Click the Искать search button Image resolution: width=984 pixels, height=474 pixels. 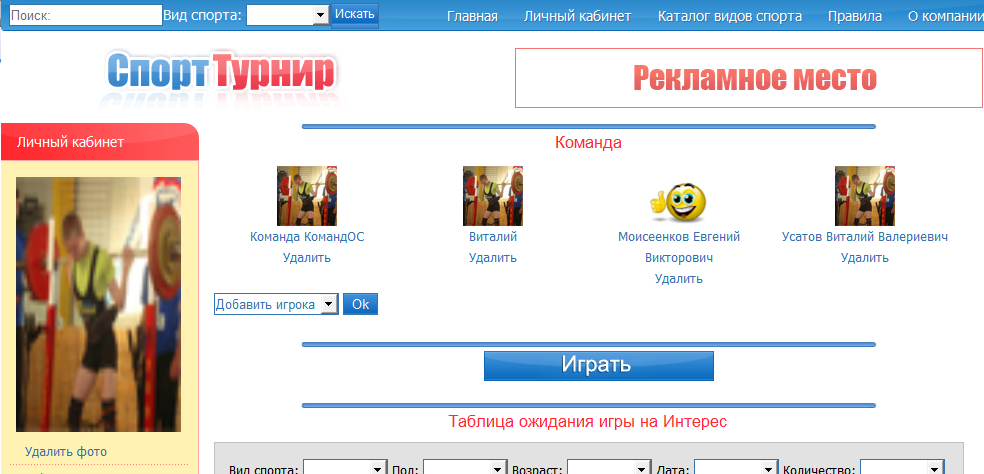(355, 14)
